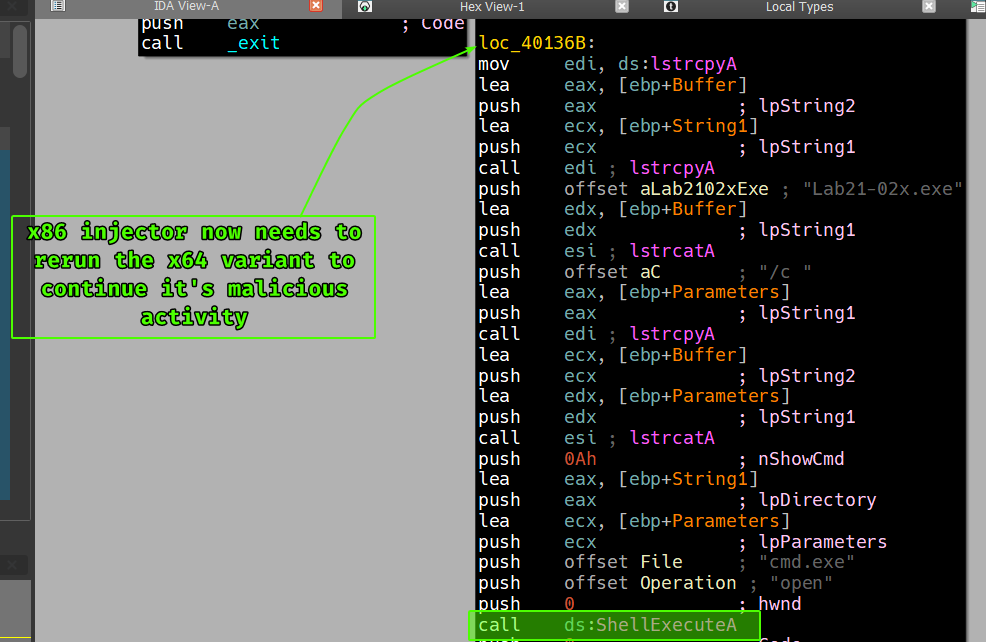Select the "cmd.exe" File offset line

[623, 562]
